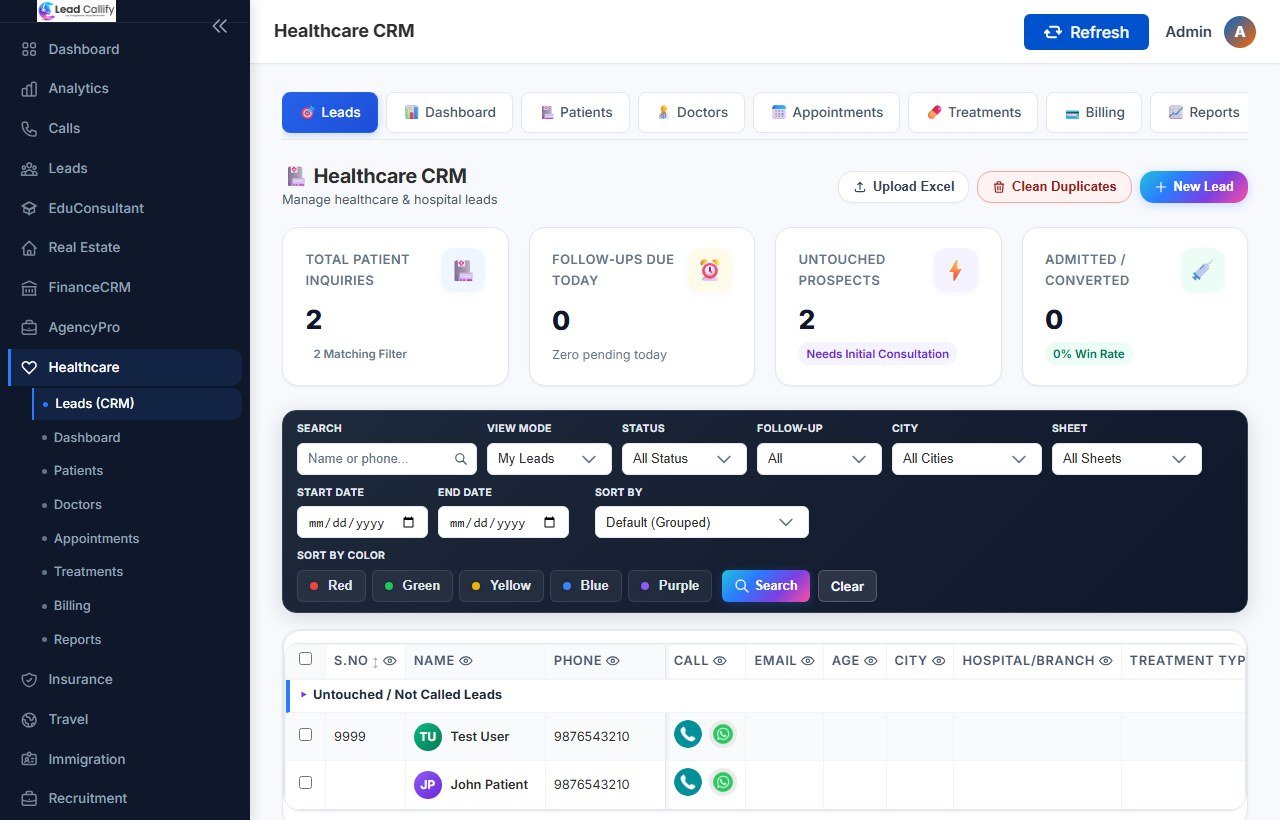Click the Lead Callify logo

tap(77, 11)
